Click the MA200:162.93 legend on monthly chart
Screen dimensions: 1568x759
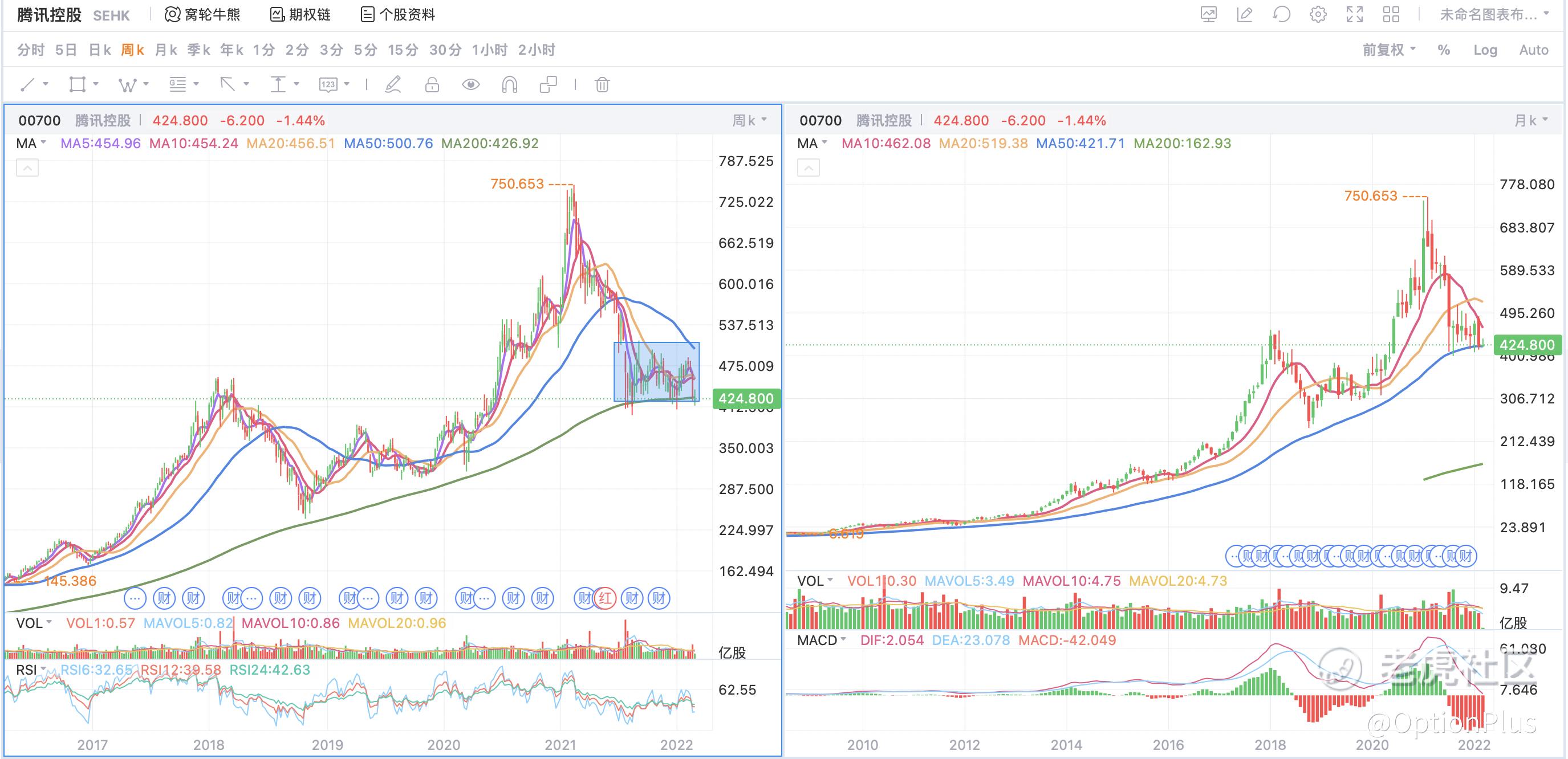(x=1182, y=144)
